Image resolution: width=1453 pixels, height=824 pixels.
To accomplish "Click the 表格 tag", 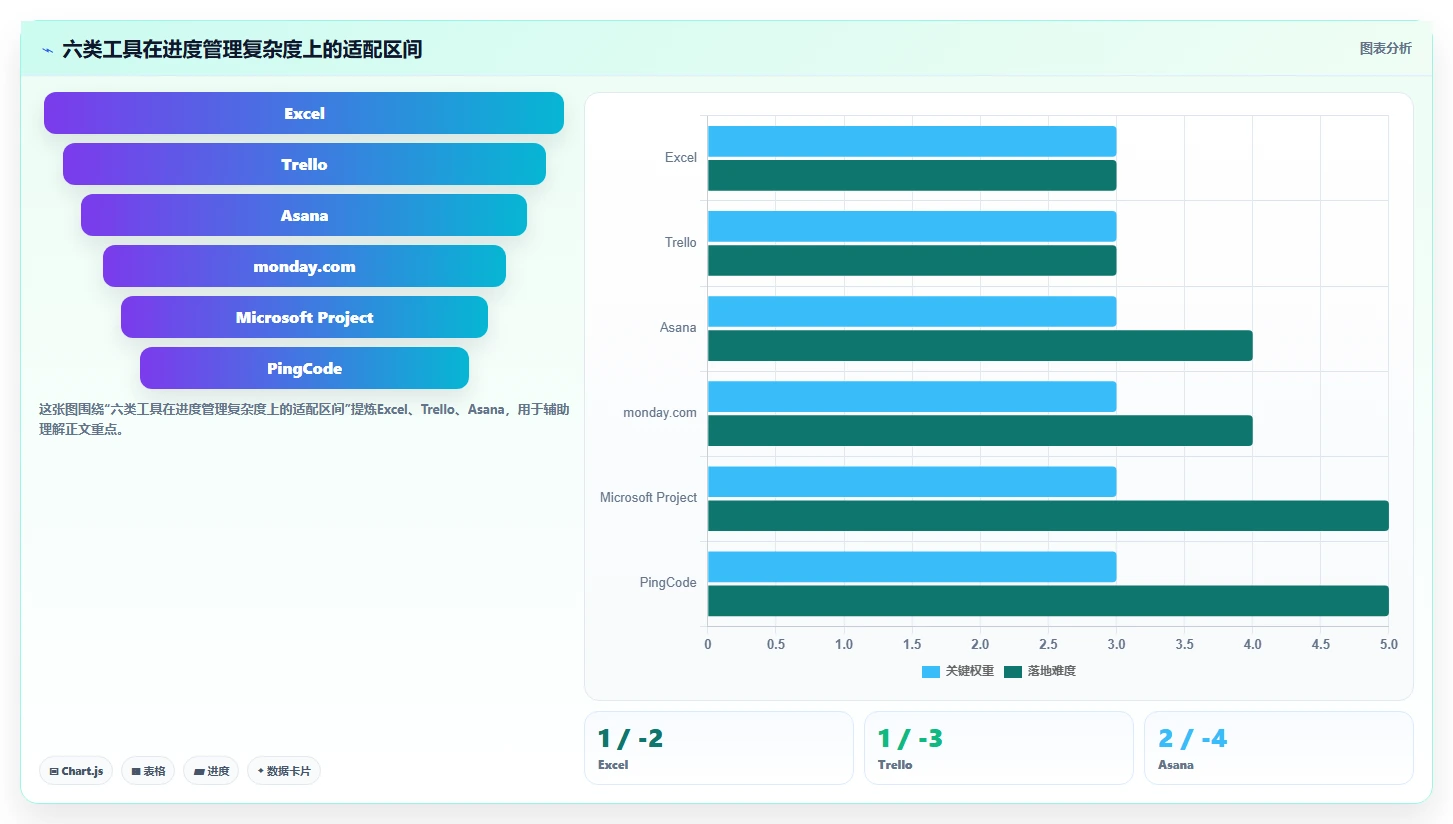I will point(148,771).
